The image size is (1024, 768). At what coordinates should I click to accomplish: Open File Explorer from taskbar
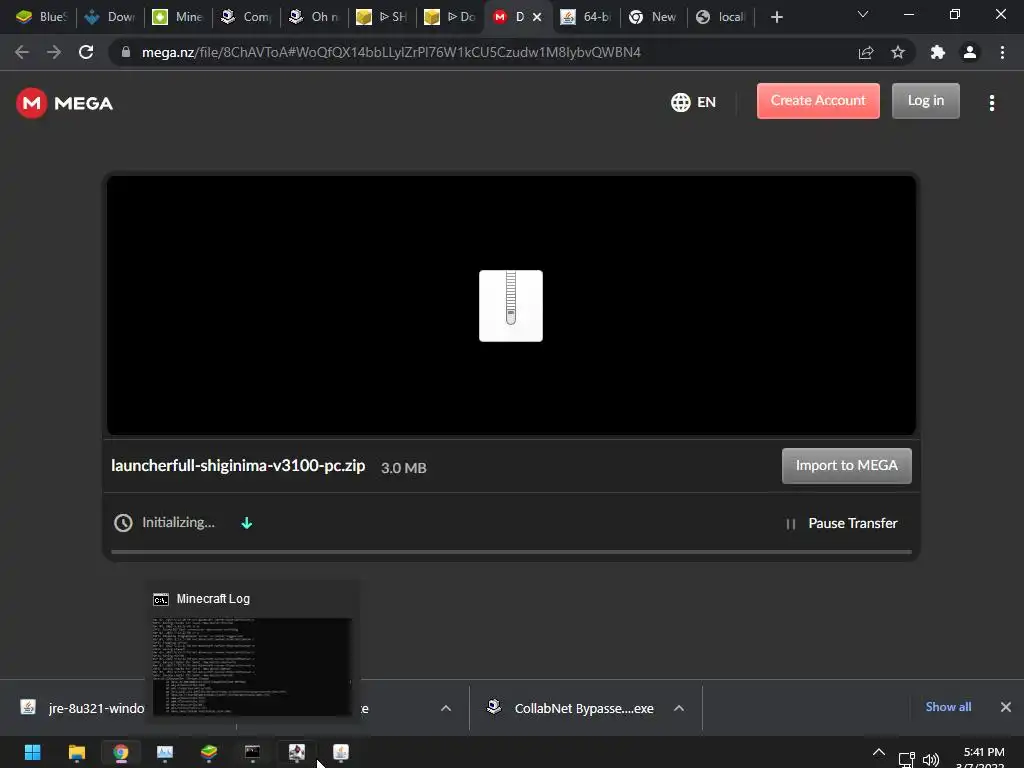pyautogui.click(x=76, y=752)
